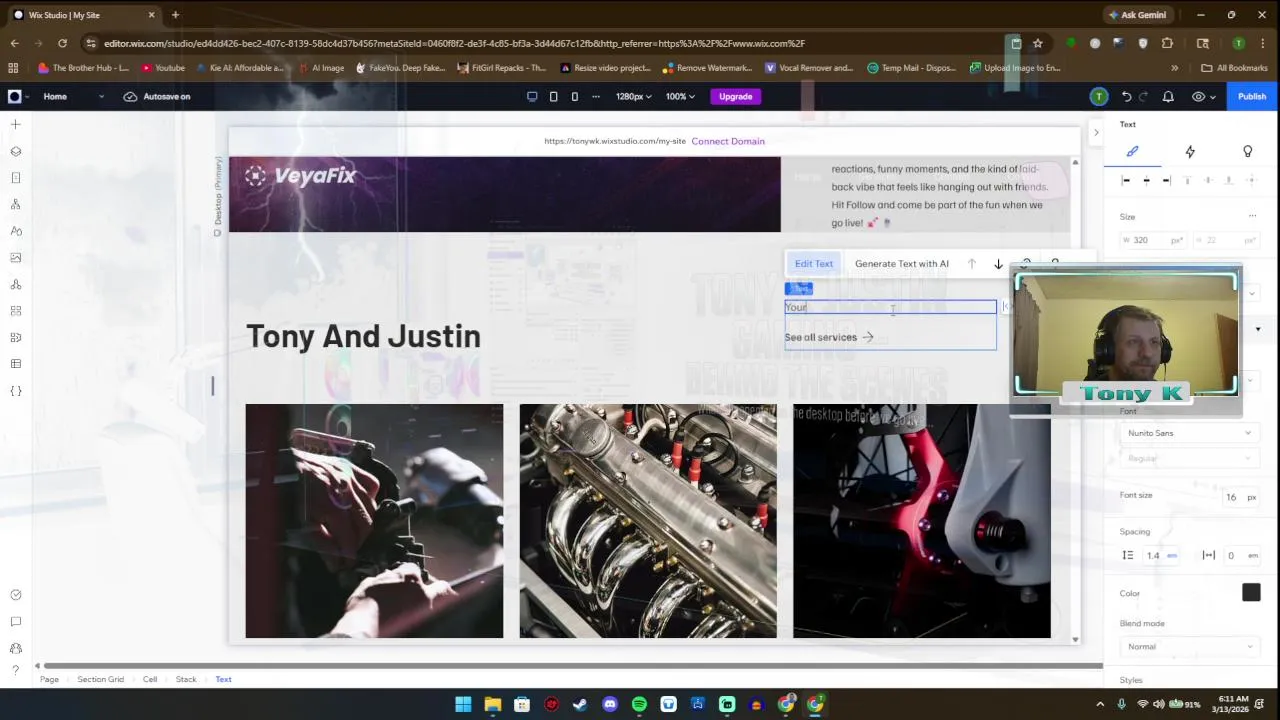Open the CMS table icon in sidebar
Image resolution: width=1280 pixels, height=720 pixels.
pos(16,364)
